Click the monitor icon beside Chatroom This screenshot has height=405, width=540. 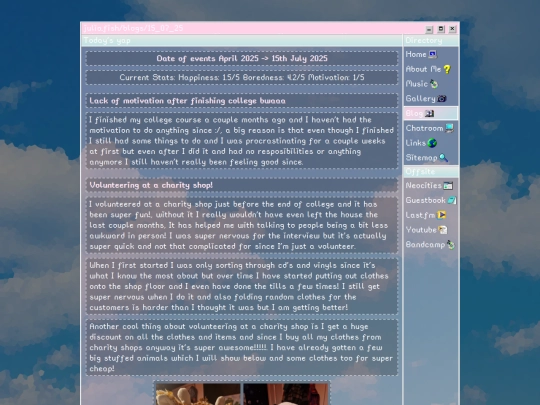click(x=449, y=128)
